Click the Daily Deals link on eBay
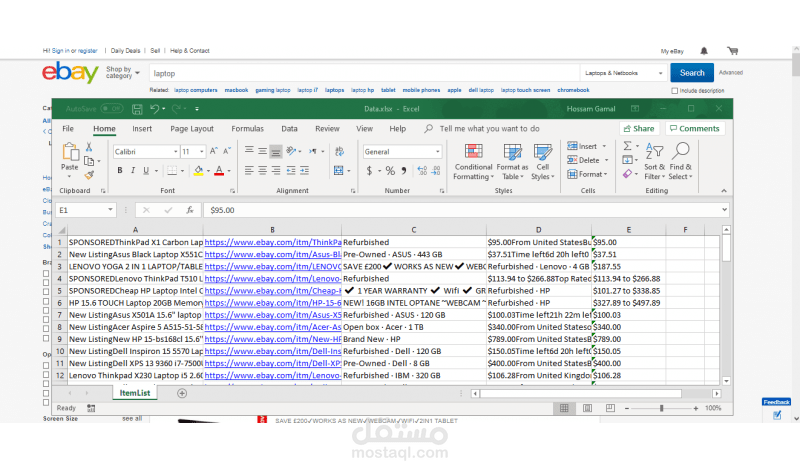This screenshot has width=800, height=470. pyautogui.click(x=125, y=51)
